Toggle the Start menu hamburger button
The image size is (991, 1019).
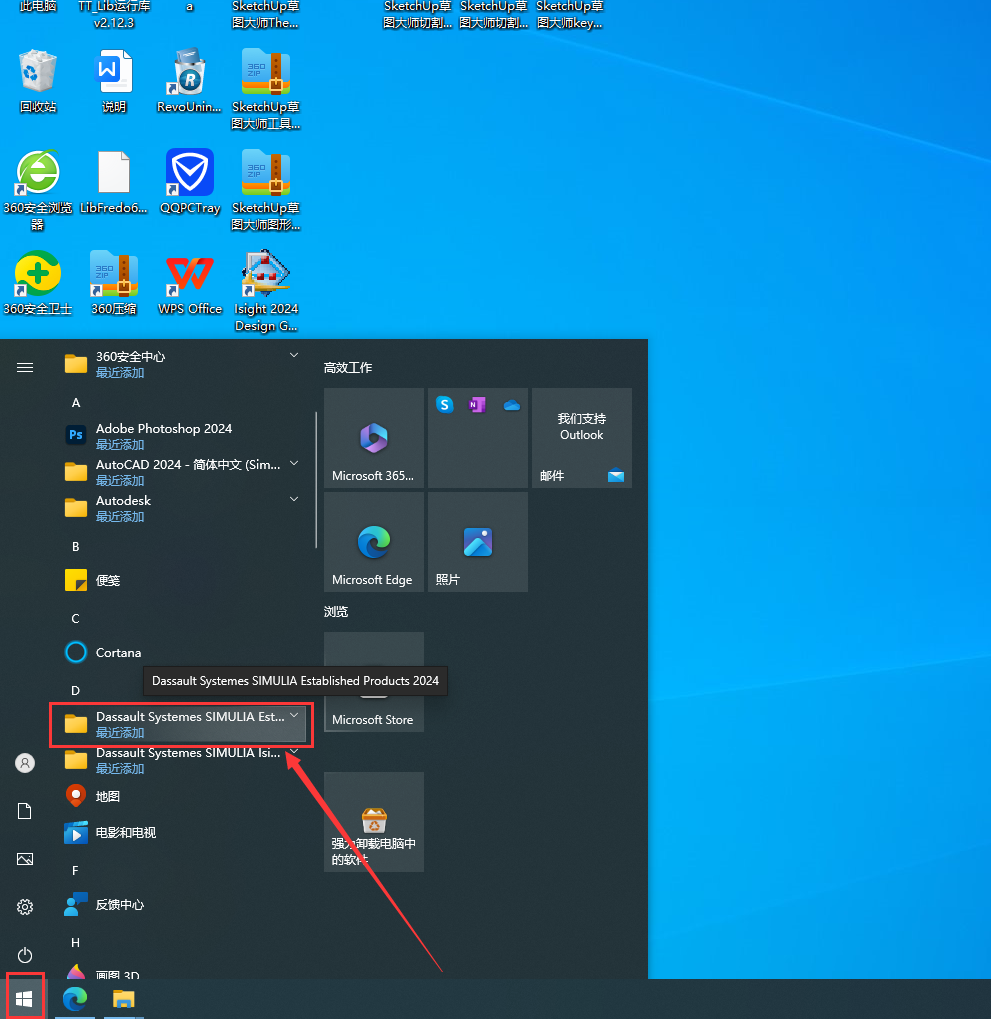point(25,367)
